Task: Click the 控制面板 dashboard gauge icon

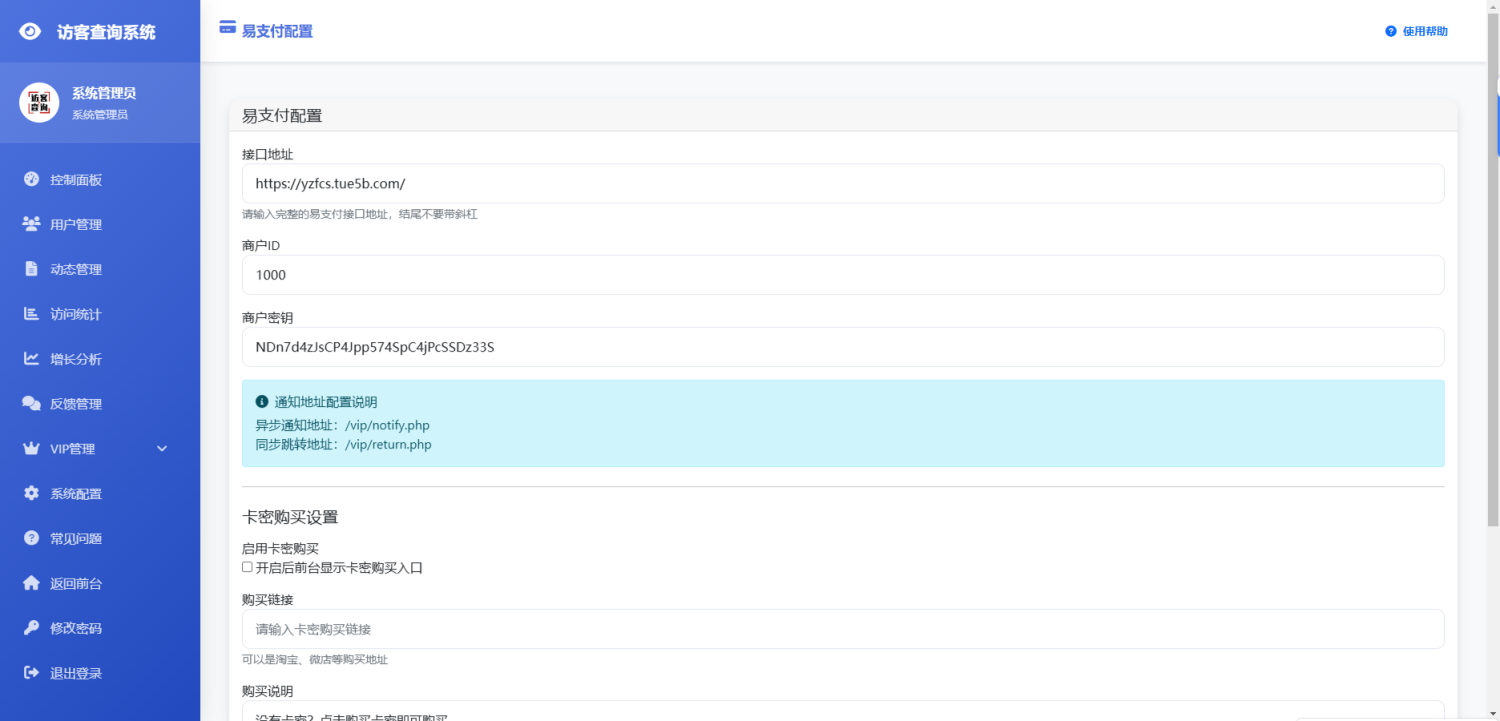Action: [x=31, y=180]
